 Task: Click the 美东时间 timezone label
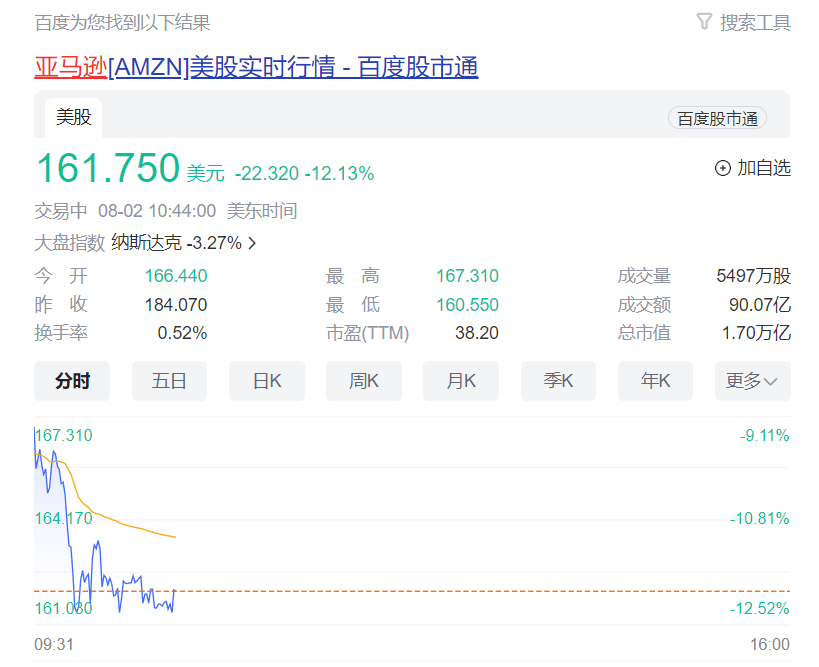[262, 211]
